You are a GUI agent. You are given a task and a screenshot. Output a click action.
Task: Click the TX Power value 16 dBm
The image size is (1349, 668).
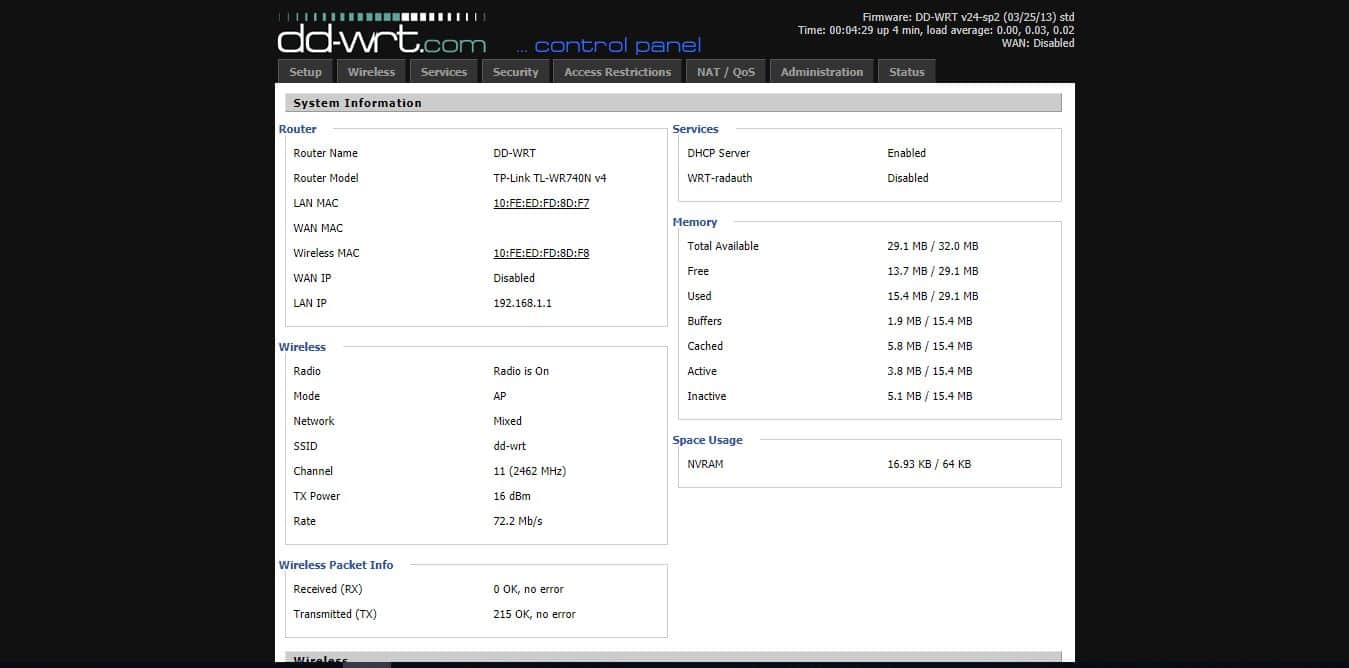pos(512,496)
